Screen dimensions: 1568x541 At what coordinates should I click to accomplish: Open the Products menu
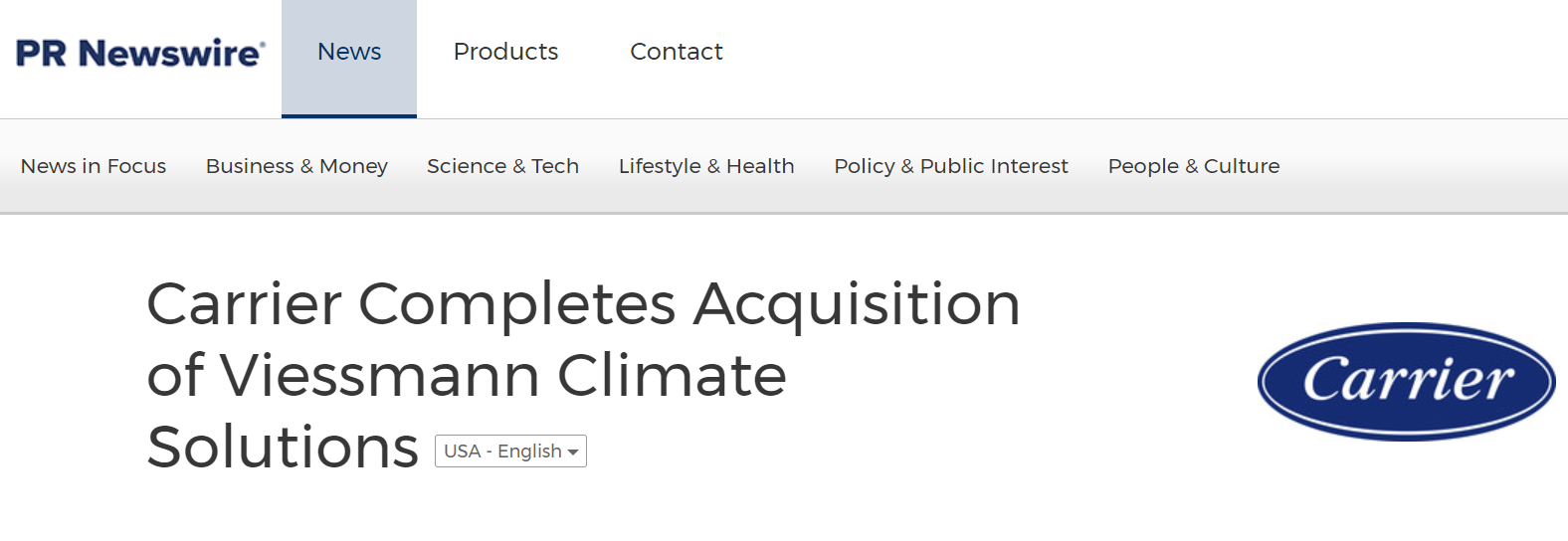tap(505, 52)
